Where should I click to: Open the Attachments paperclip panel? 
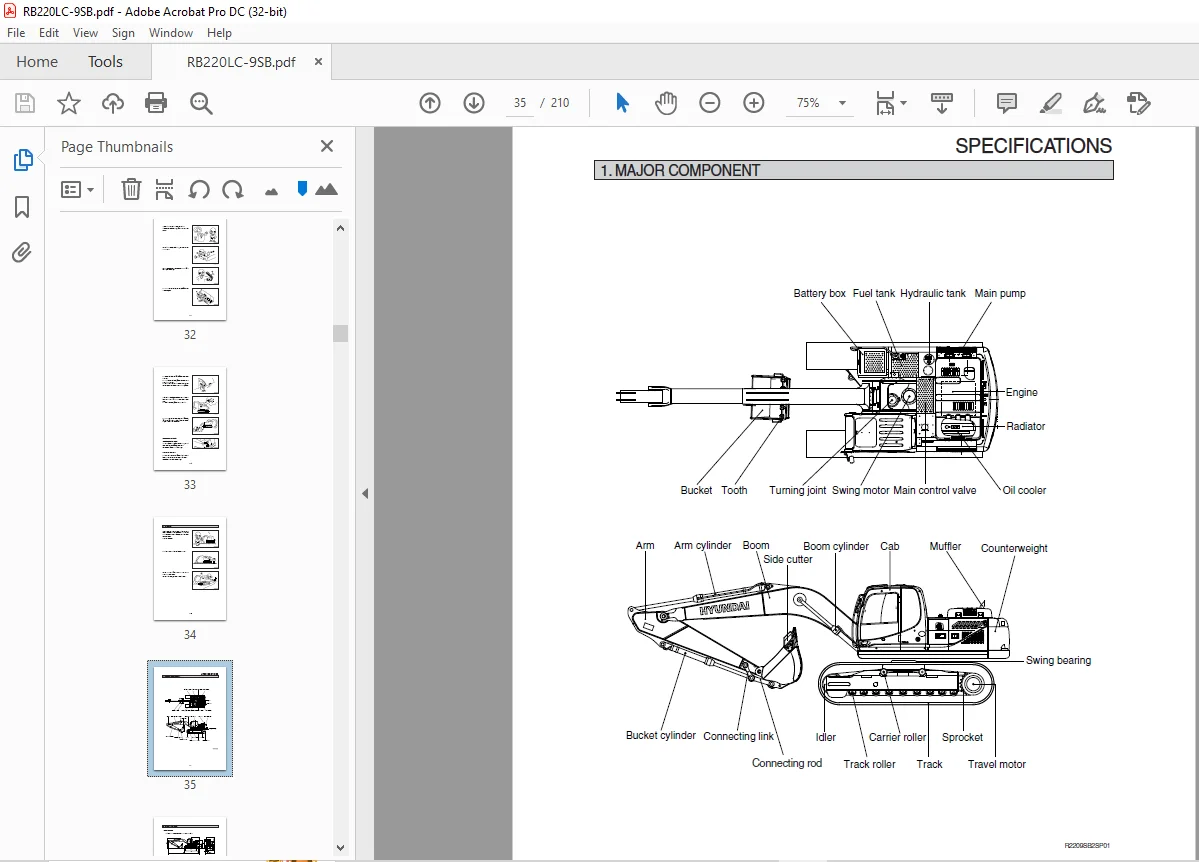21,252
